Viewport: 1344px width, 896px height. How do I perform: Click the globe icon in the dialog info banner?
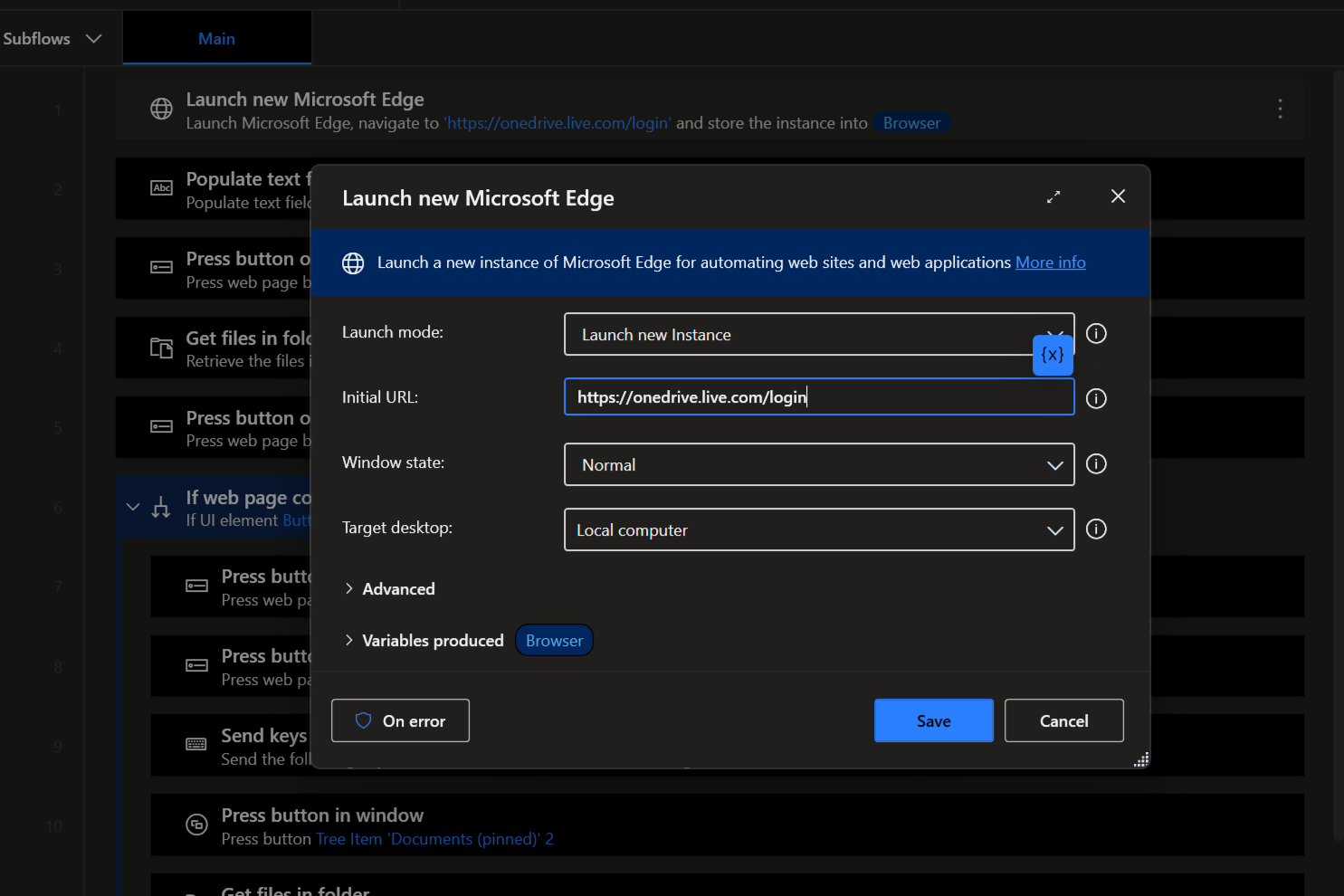pos(353,263)
